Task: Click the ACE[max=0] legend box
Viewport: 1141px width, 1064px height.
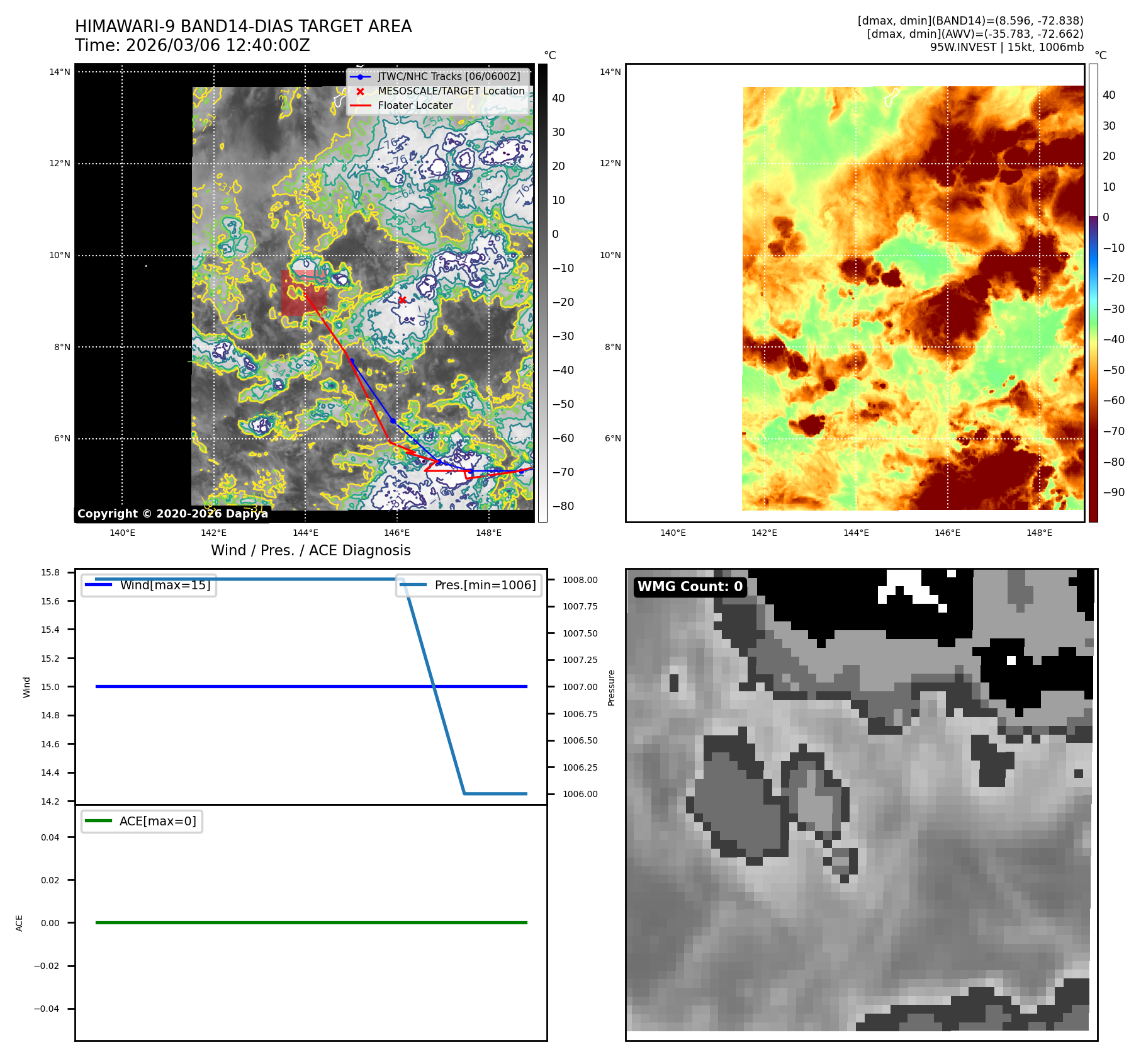Action: pos(142,821)
